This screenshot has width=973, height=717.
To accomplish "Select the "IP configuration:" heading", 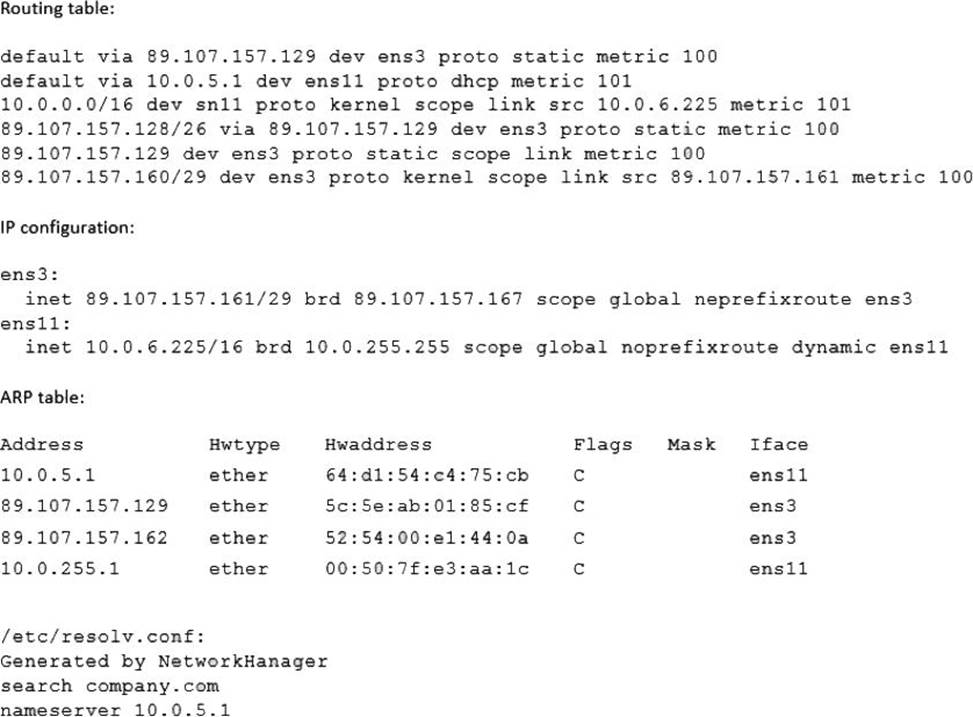I will 65,227.
